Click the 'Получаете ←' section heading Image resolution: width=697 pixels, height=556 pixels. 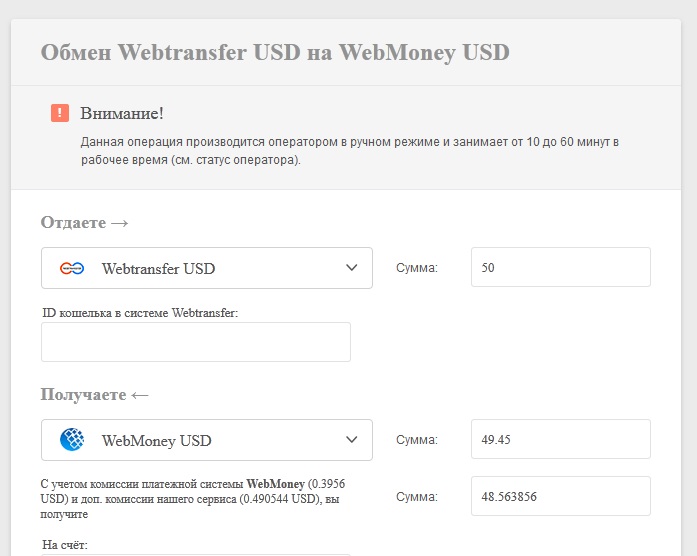(94, 394)
